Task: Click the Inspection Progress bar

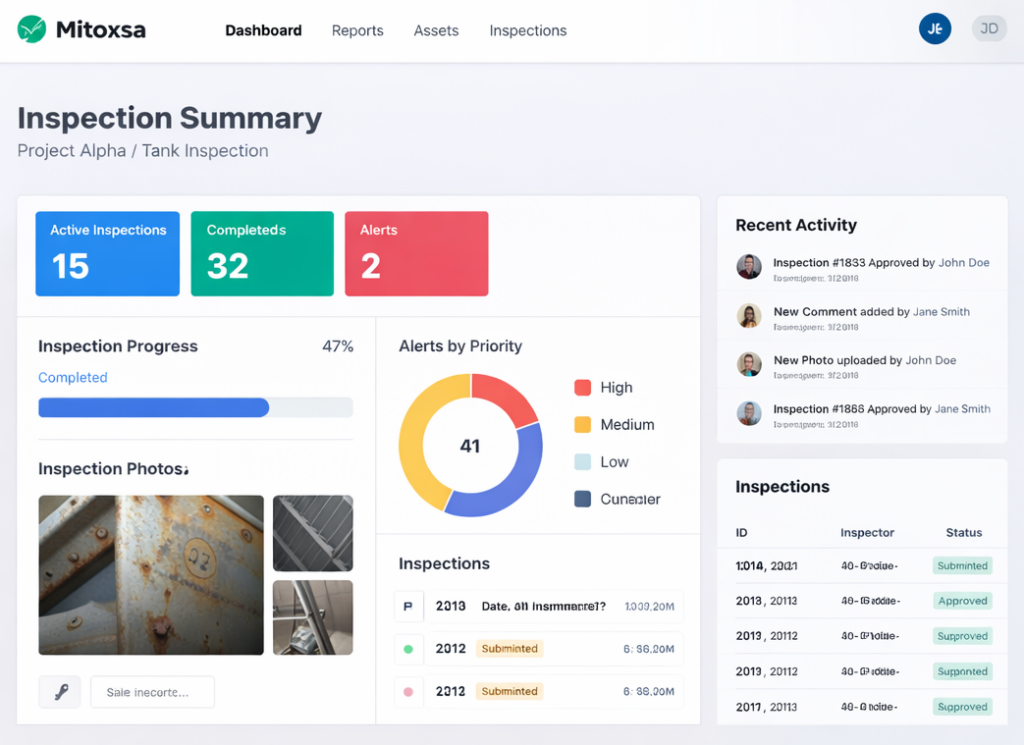Action: click(195, 407)
